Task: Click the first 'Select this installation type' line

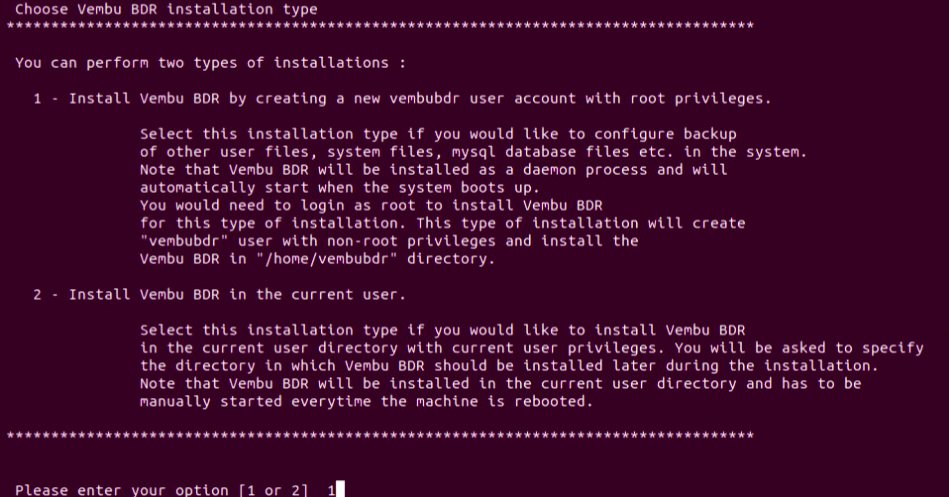Action: [x=438, y=134]
